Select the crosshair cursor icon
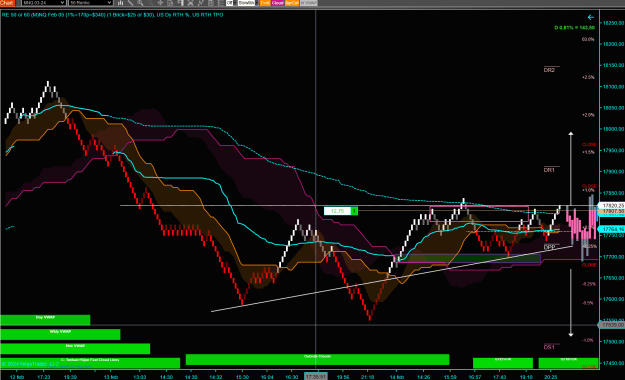625x380 pixels. click(160, 3)
